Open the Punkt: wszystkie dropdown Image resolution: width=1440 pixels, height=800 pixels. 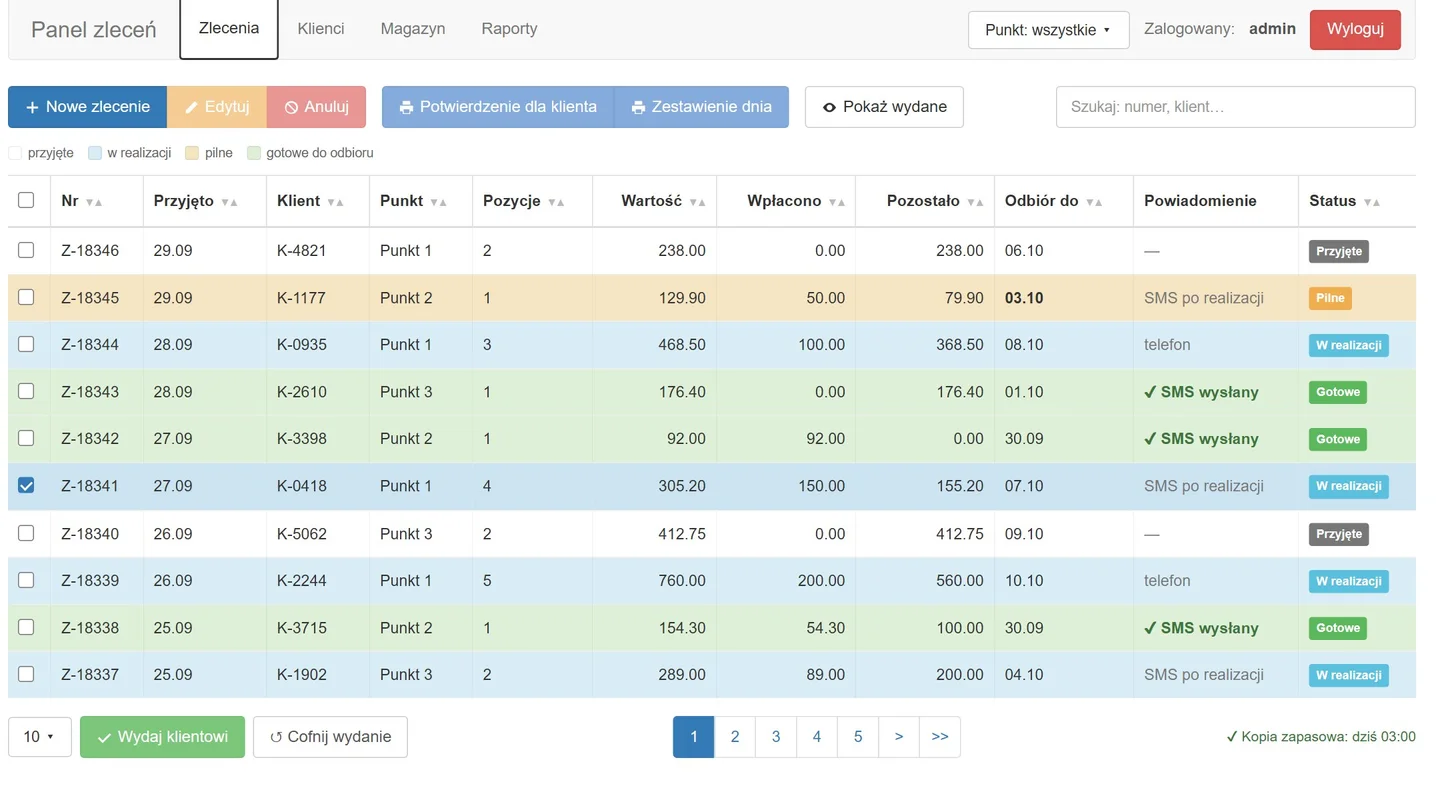[x=1048, y=30]
